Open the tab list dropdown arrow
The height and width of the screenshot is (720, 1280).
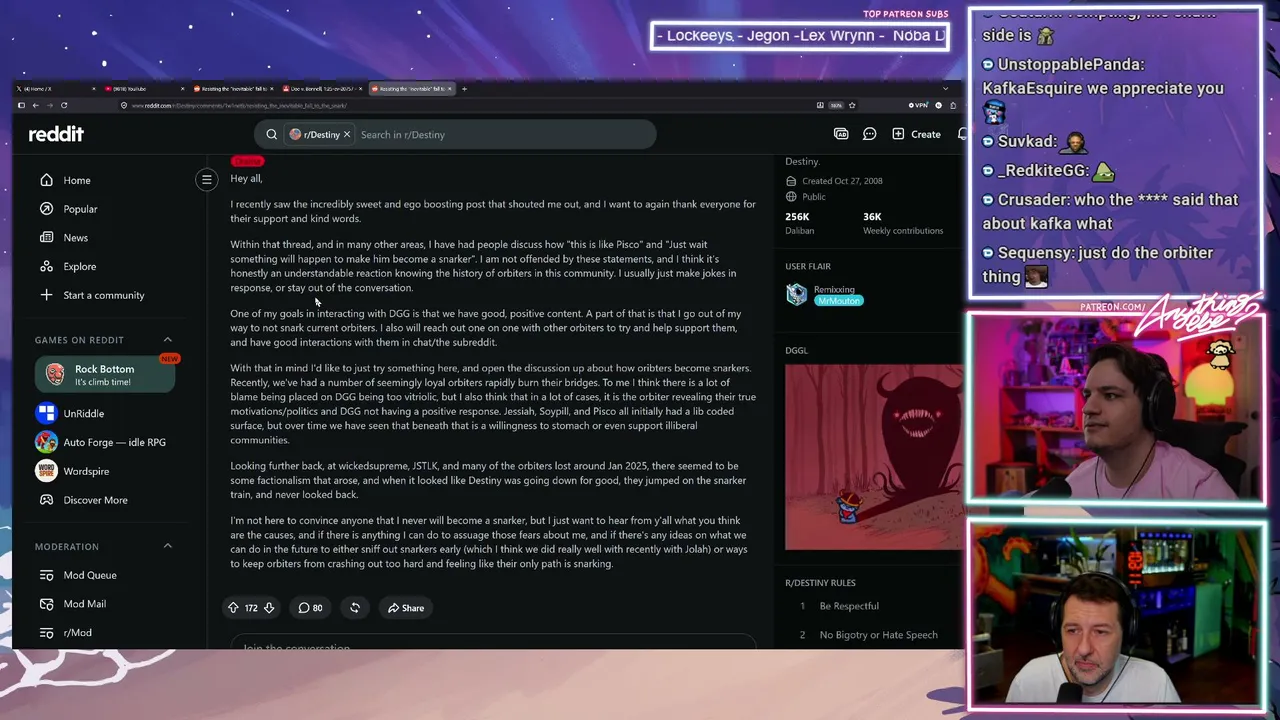tap(945, 89)
